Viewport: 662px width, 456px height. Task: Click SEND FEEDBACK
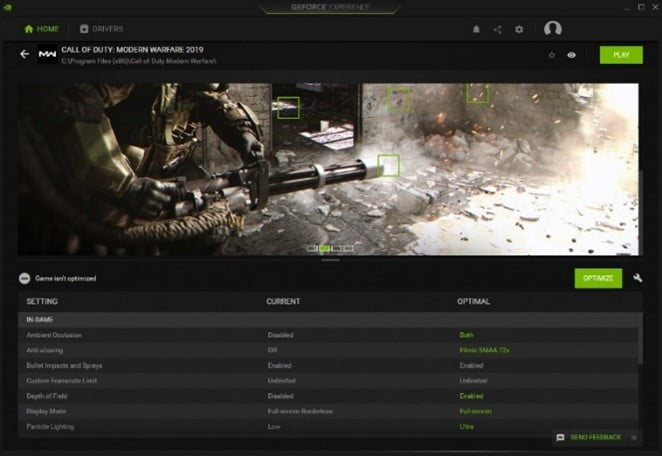point(595,437)
